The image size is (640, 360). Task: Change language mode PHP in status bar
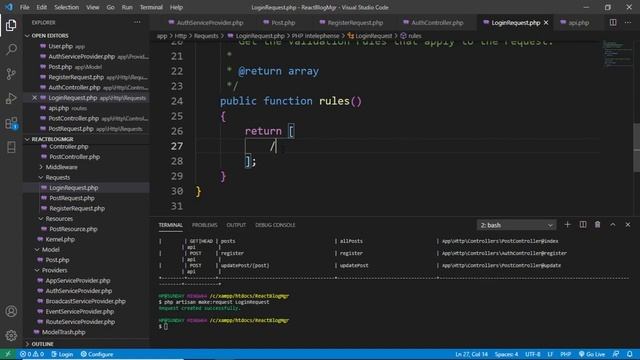pos(565,354)
